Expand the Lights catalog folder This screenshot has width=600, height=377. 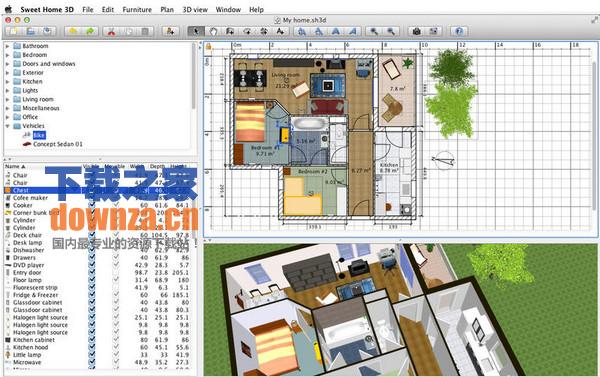[x=7, y=90]
